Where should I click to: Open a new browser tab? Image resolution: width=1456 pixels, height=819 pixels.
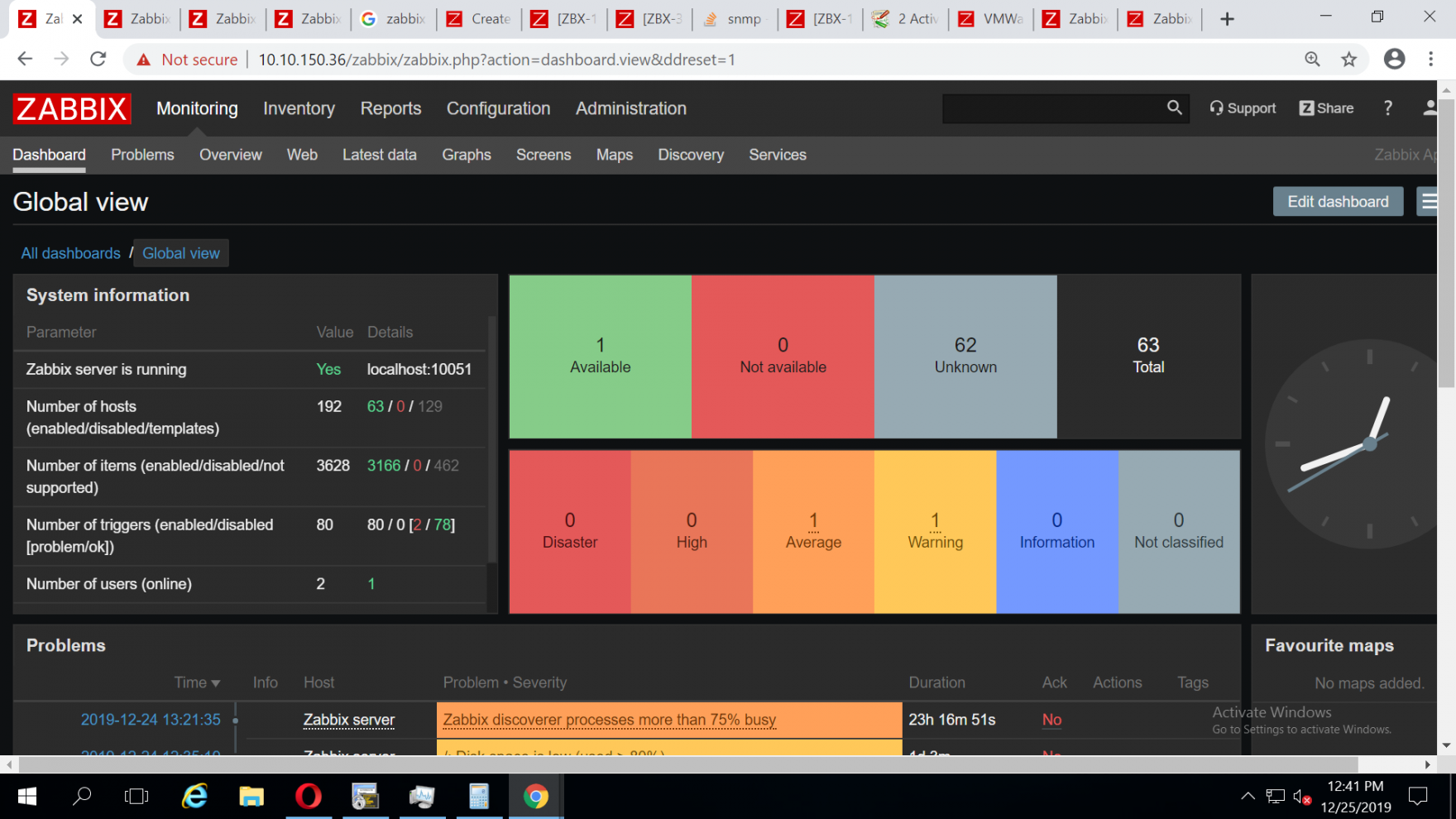coord(1228,19)
